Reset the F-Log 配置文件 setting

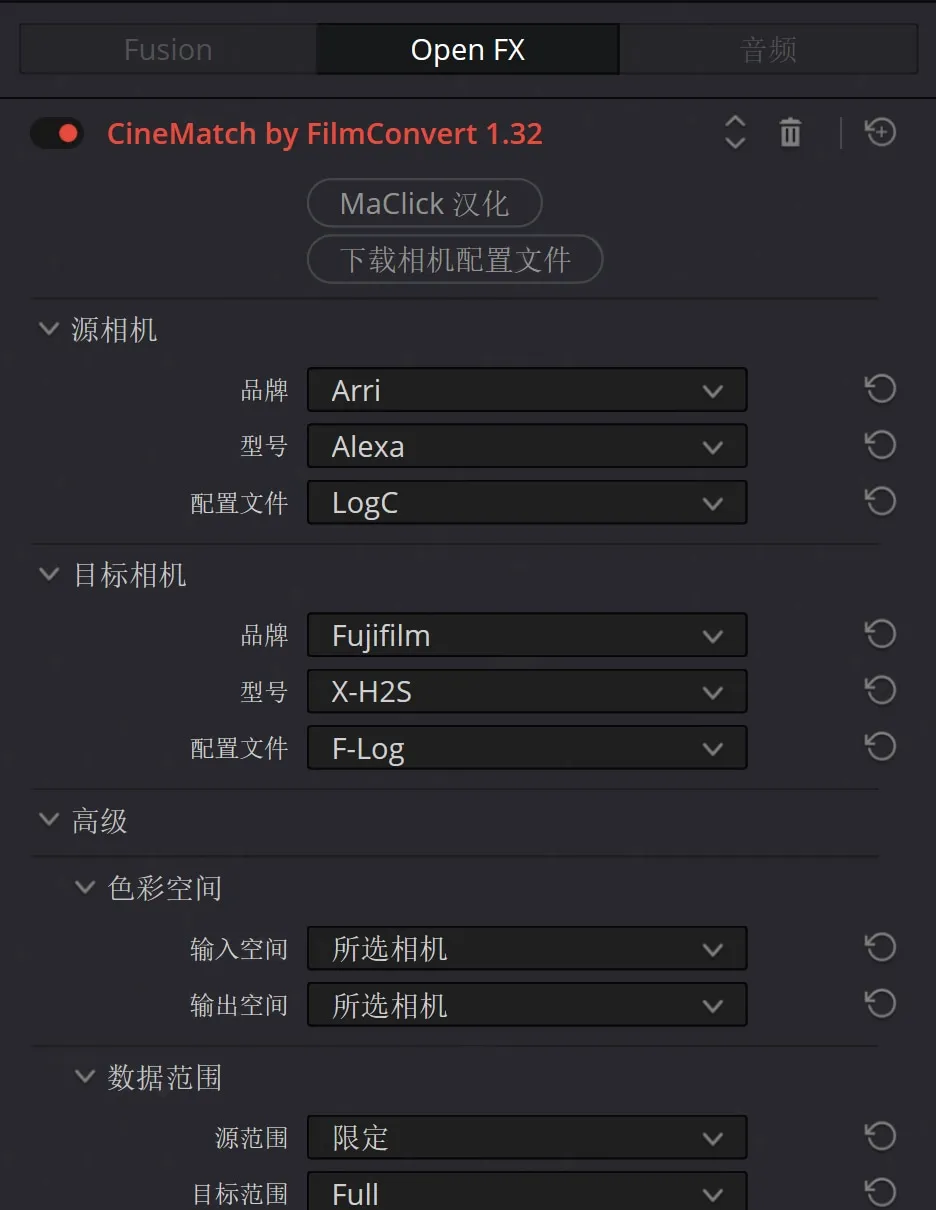(x=880, y=747)
